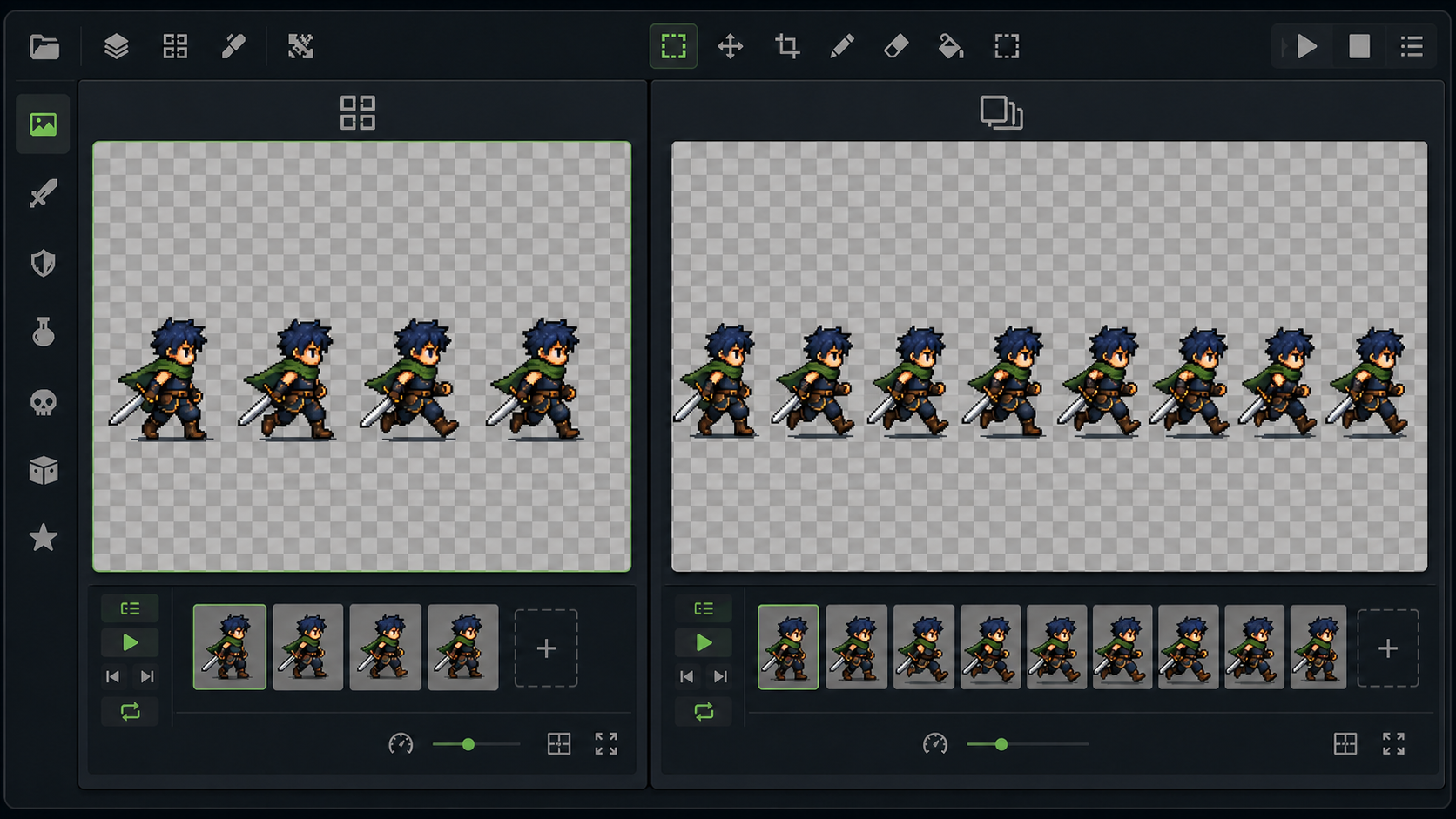Screen dimensions: 1456x819
Task: Add a new frame in right panel
Action: (x=1388, y=648)
